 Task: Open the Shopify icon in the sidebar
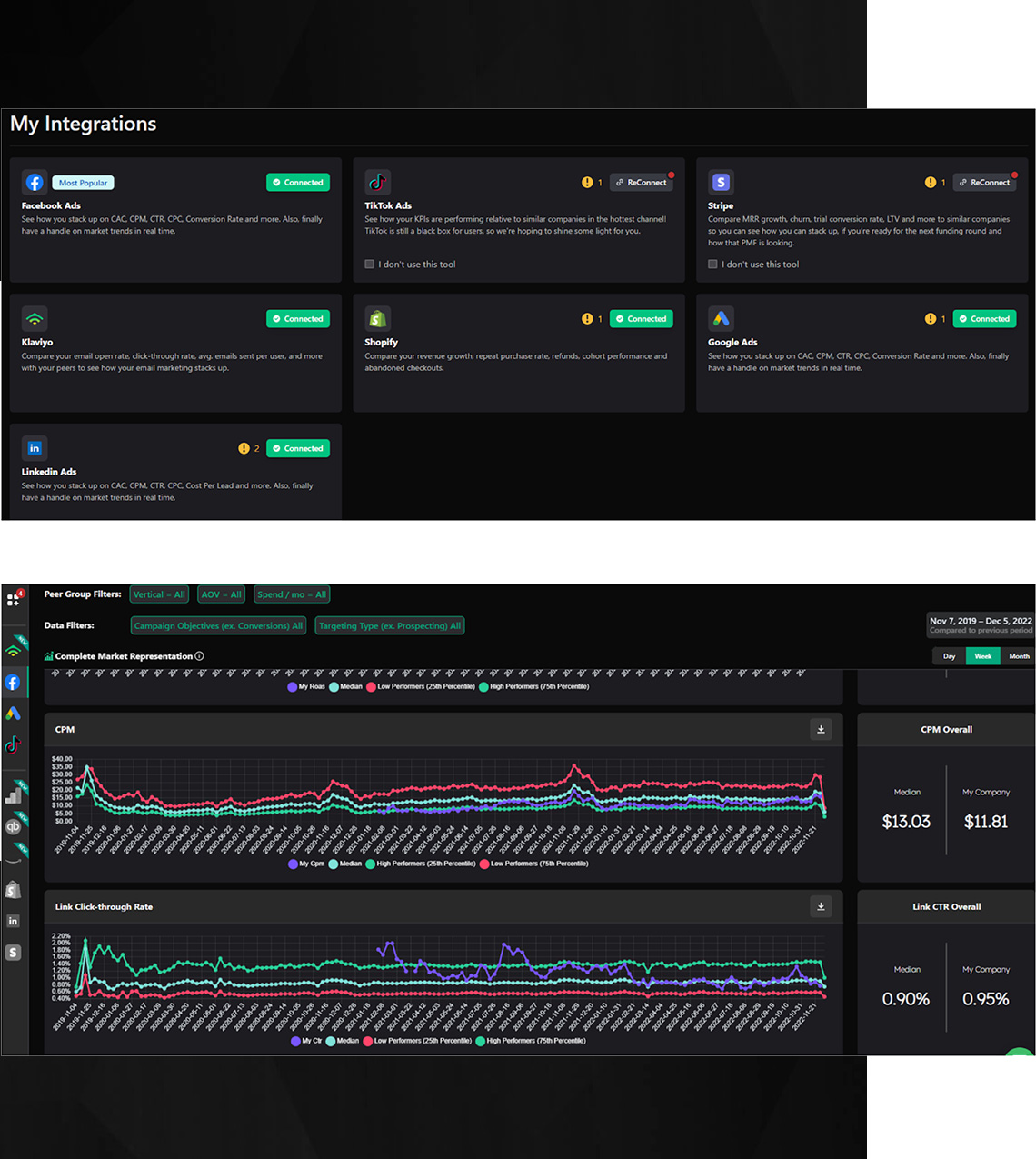(x=13, y=890)
